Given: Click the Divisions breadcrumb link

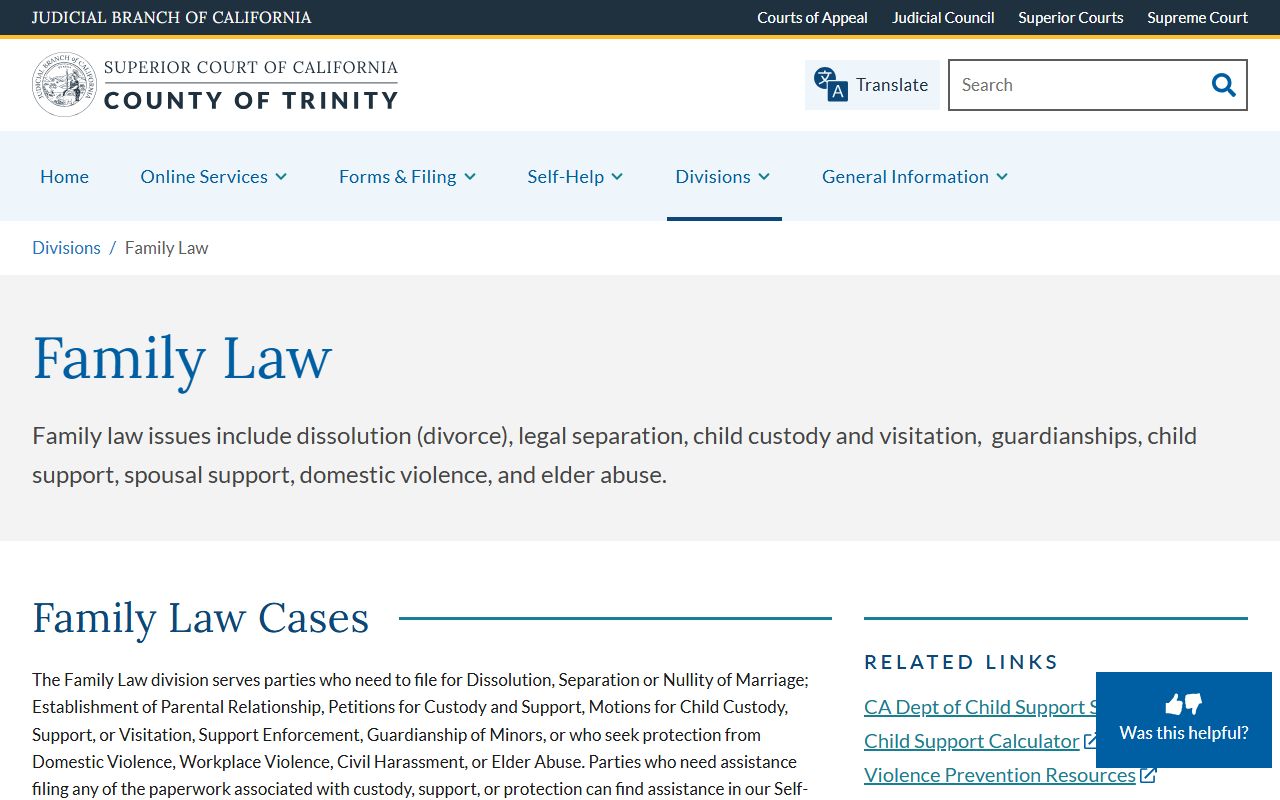Looking at the screenshot, I should coord(66,248).
